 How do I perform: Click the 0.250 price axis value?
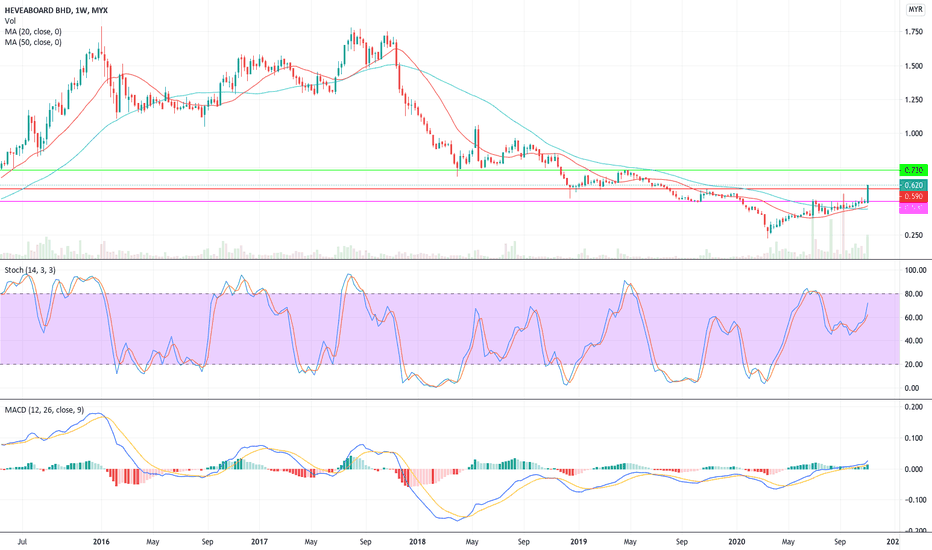tap(914, 235)
